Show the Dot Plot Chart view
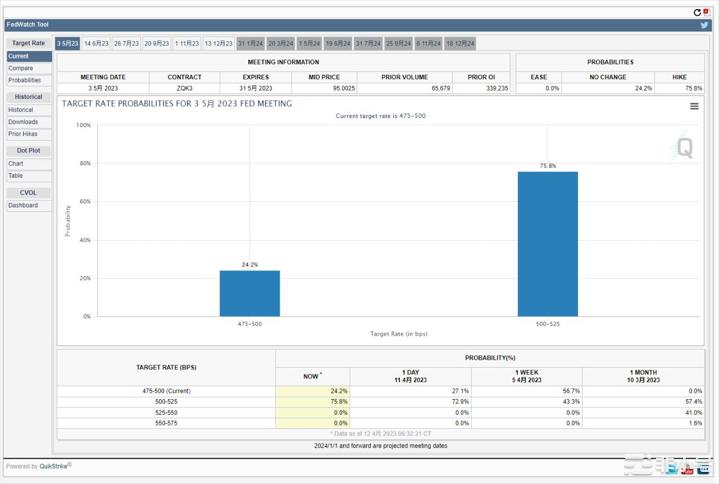 click(16, 164)
